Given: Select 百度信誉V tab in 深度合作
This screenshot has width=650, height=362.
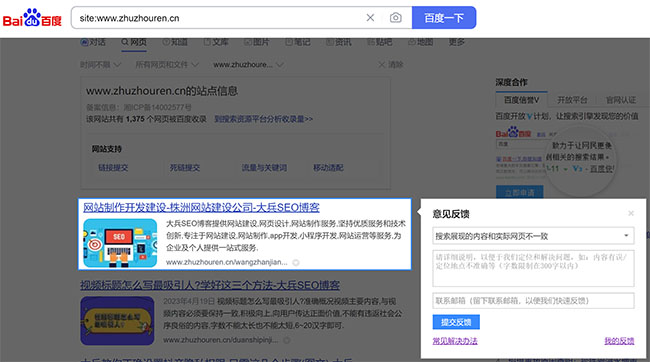Looking at the screenshot, I should tap(521, 100).
